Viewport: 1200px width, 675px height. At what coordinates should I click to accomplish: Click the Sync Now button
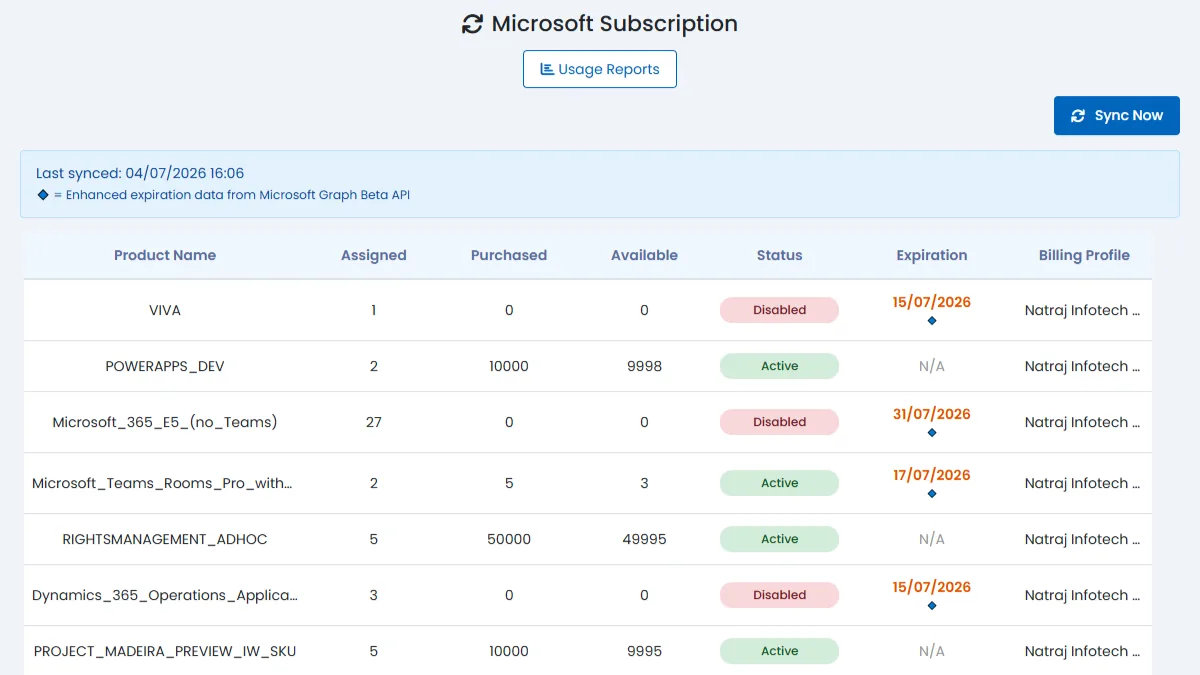tap(1117, 116)
